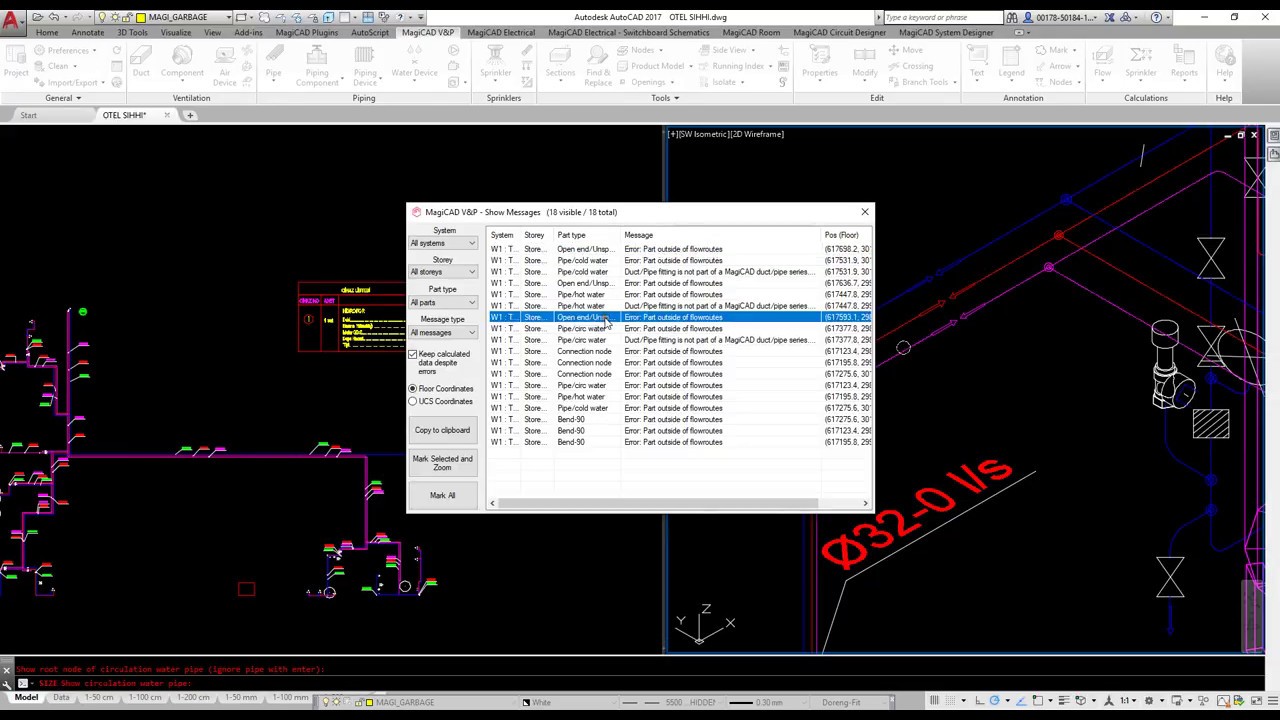1280x720 pixels.
Task: Select Floor Coordinates radio button
Action: (412, 388)
